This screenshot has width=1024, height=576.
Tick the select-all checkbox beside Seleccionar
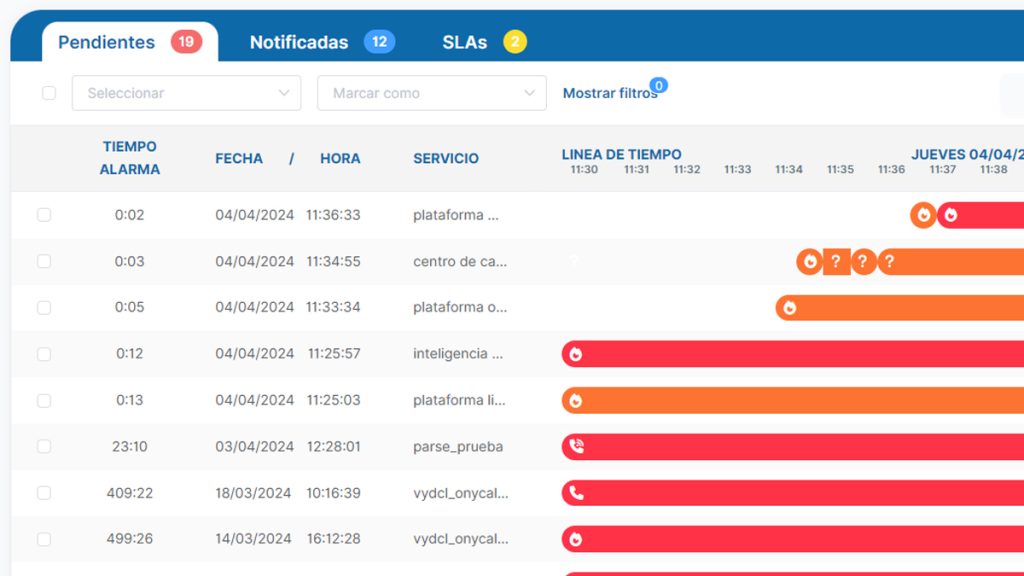click(x=49, y=93)
